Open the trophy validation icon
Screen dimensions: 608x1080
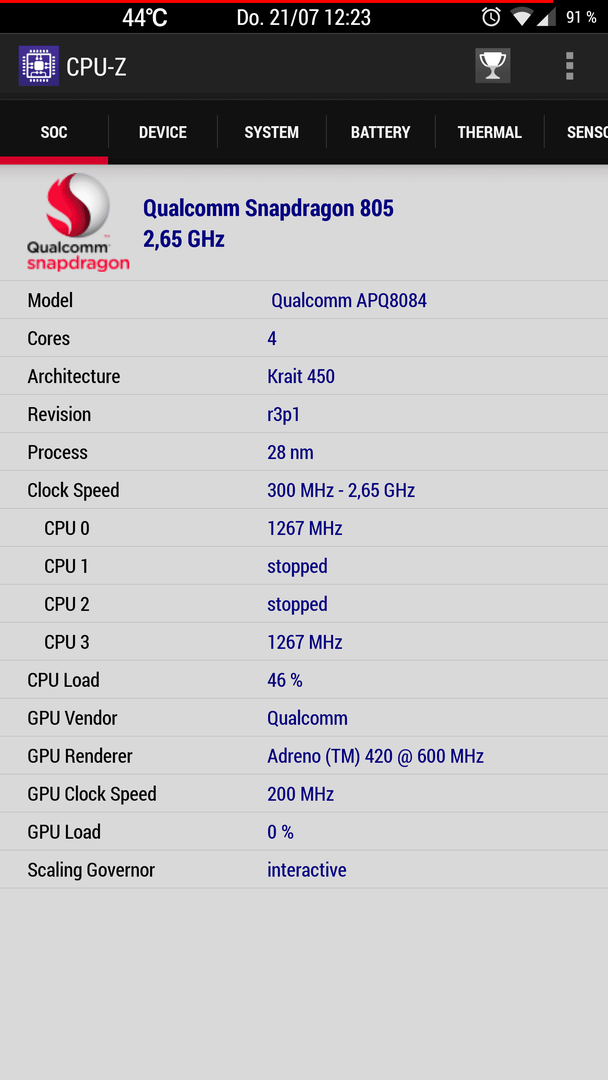492,66
